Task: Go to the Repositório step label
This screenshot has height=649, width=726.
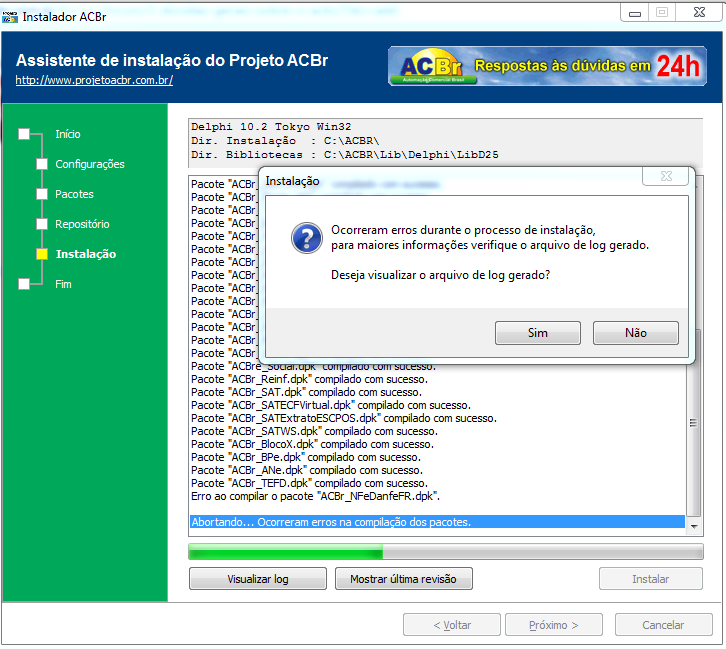Action: click(82, 224)
